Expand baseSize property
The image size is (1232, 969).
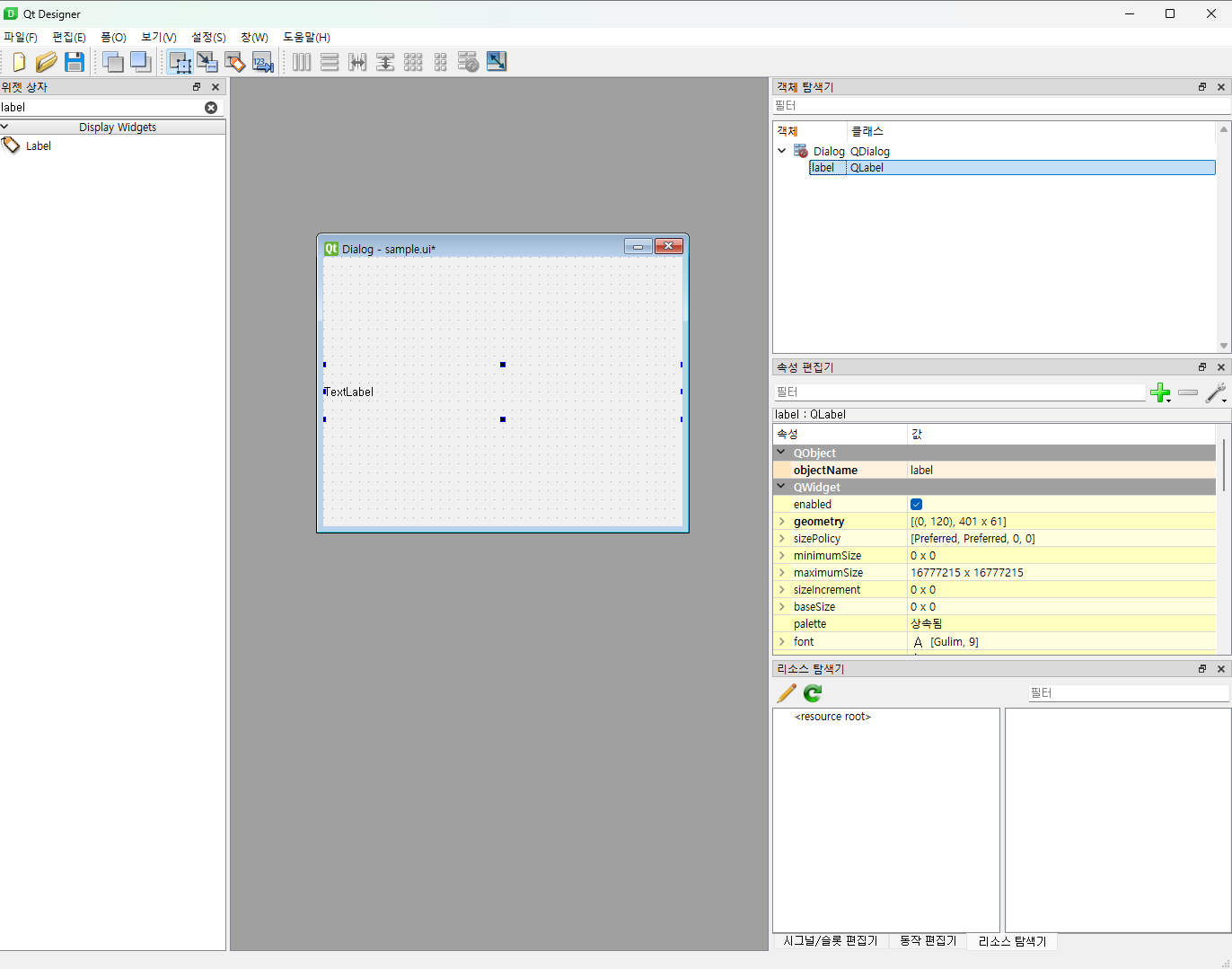point(782,607)
